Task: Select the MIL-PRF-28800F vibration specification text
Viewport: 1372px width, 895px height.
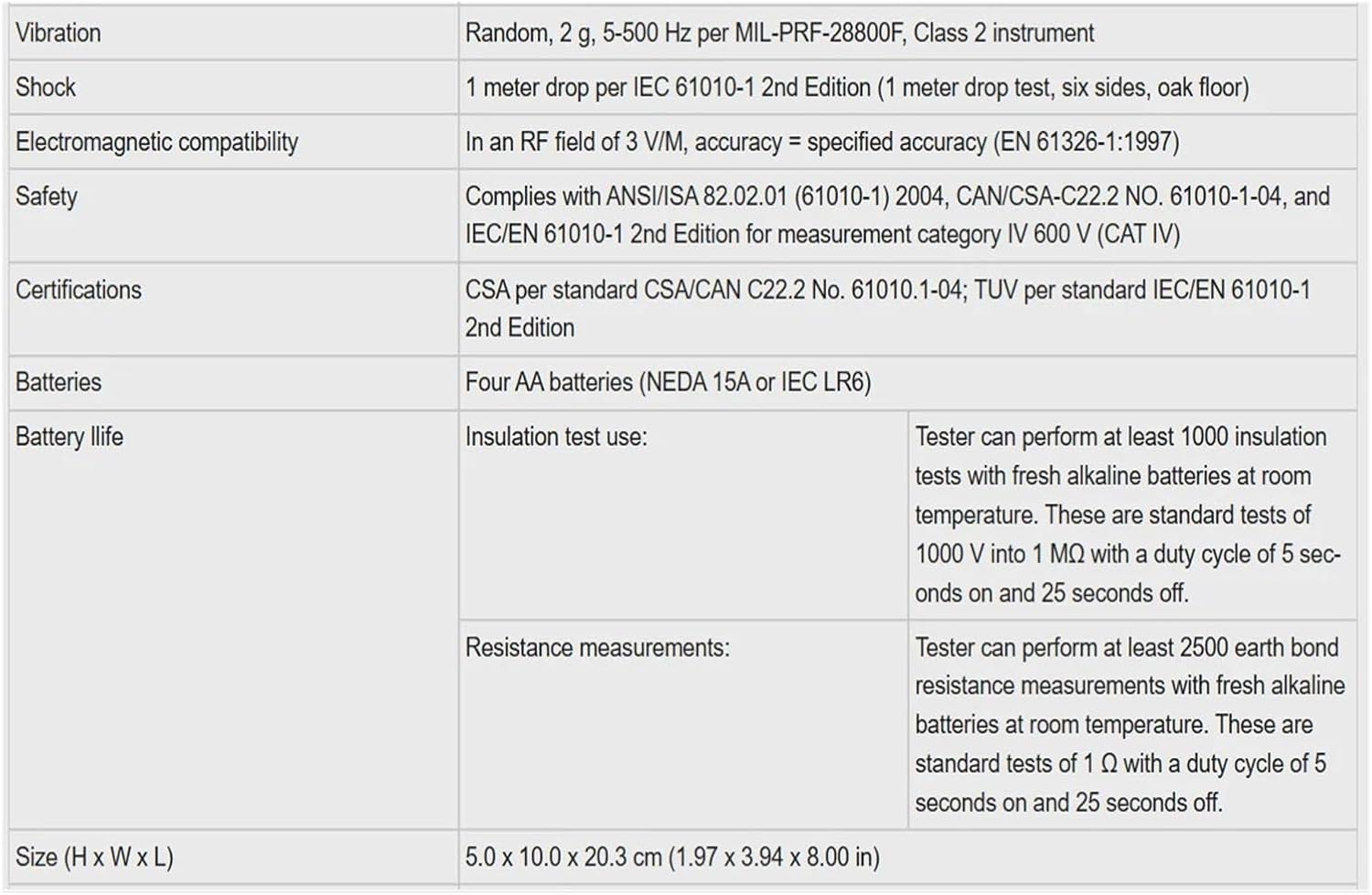Action: pyautogui.click(x=778, y=33)
